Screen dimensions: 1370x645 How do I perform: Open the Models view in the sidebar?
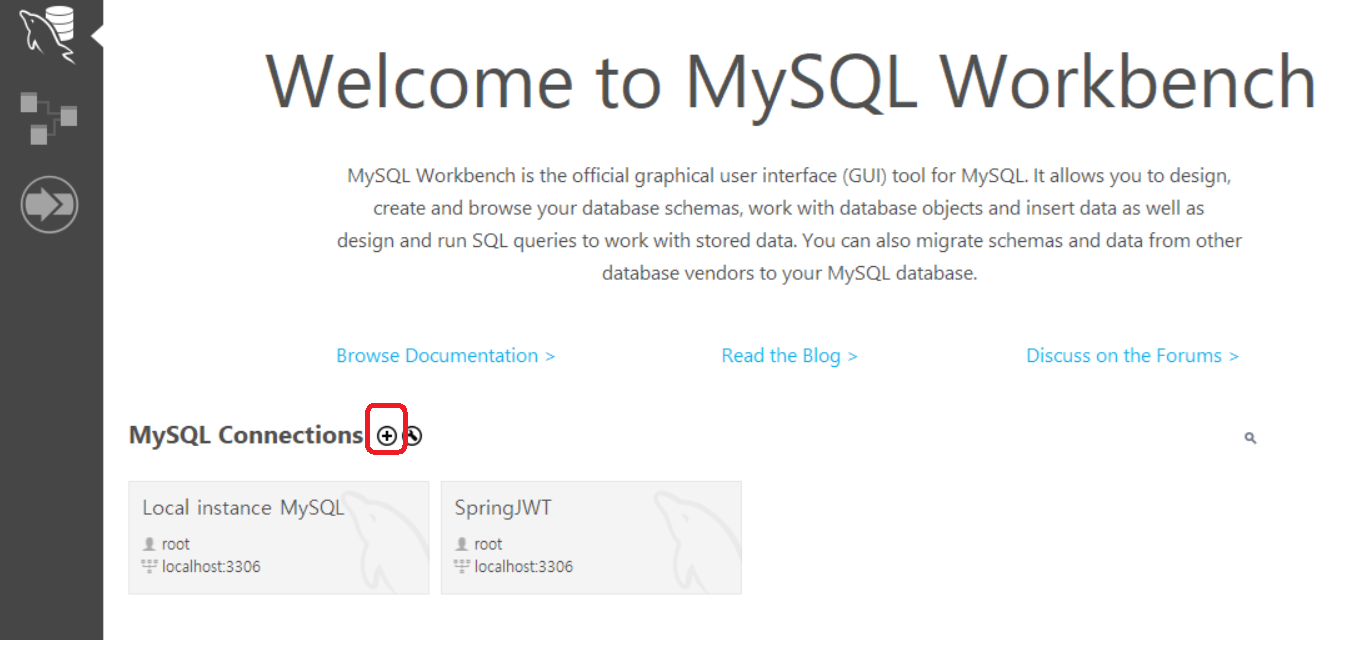[49, 118]
